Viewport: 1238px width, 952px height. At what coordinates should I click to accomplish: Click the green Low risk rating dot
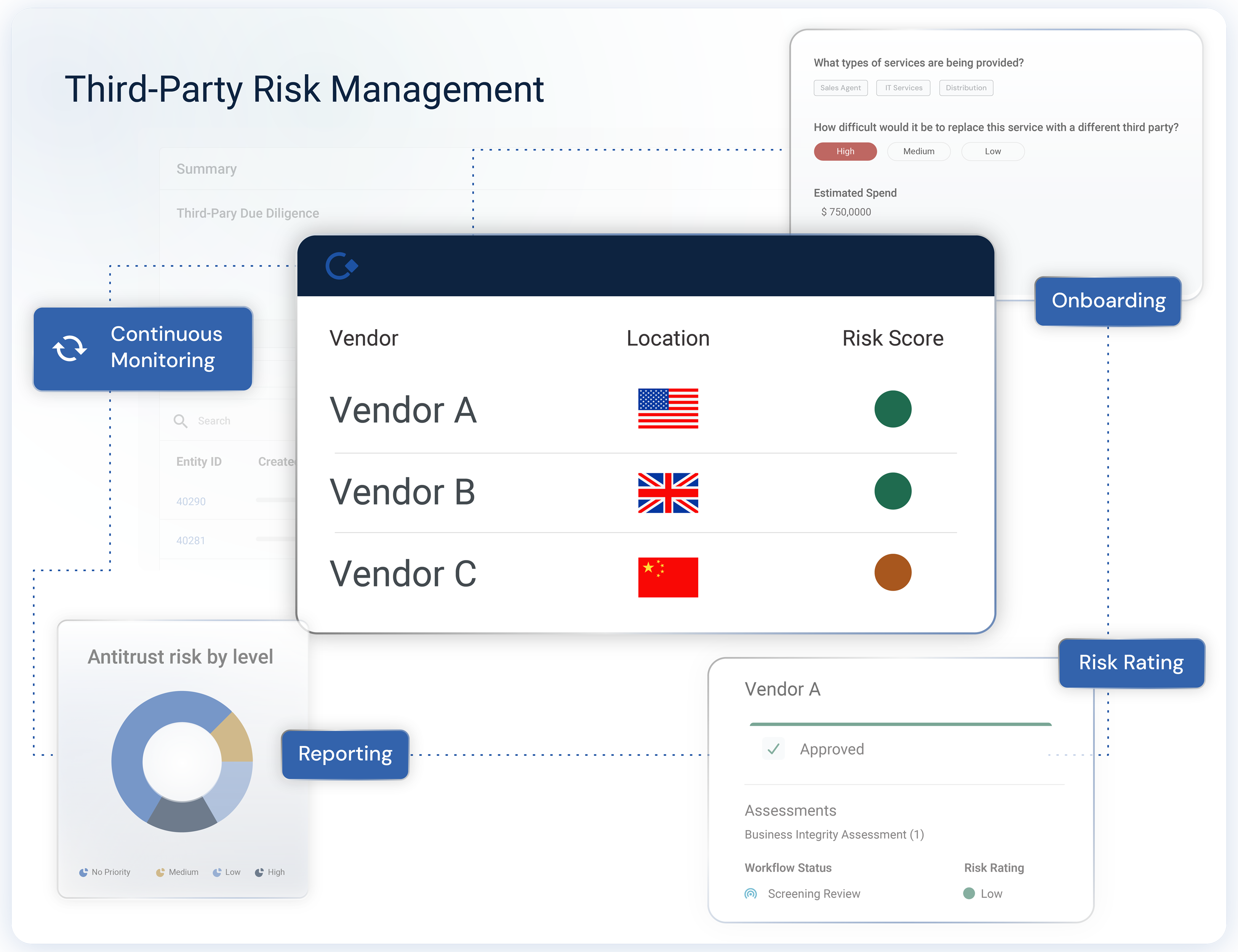969,894
